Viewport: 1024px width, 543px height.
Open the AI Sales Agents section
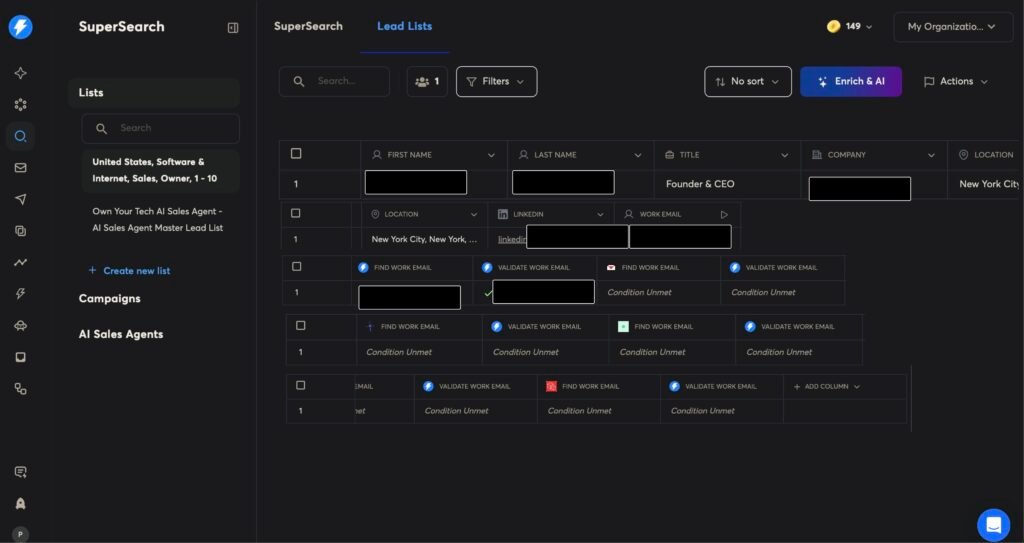pos(121,334)
